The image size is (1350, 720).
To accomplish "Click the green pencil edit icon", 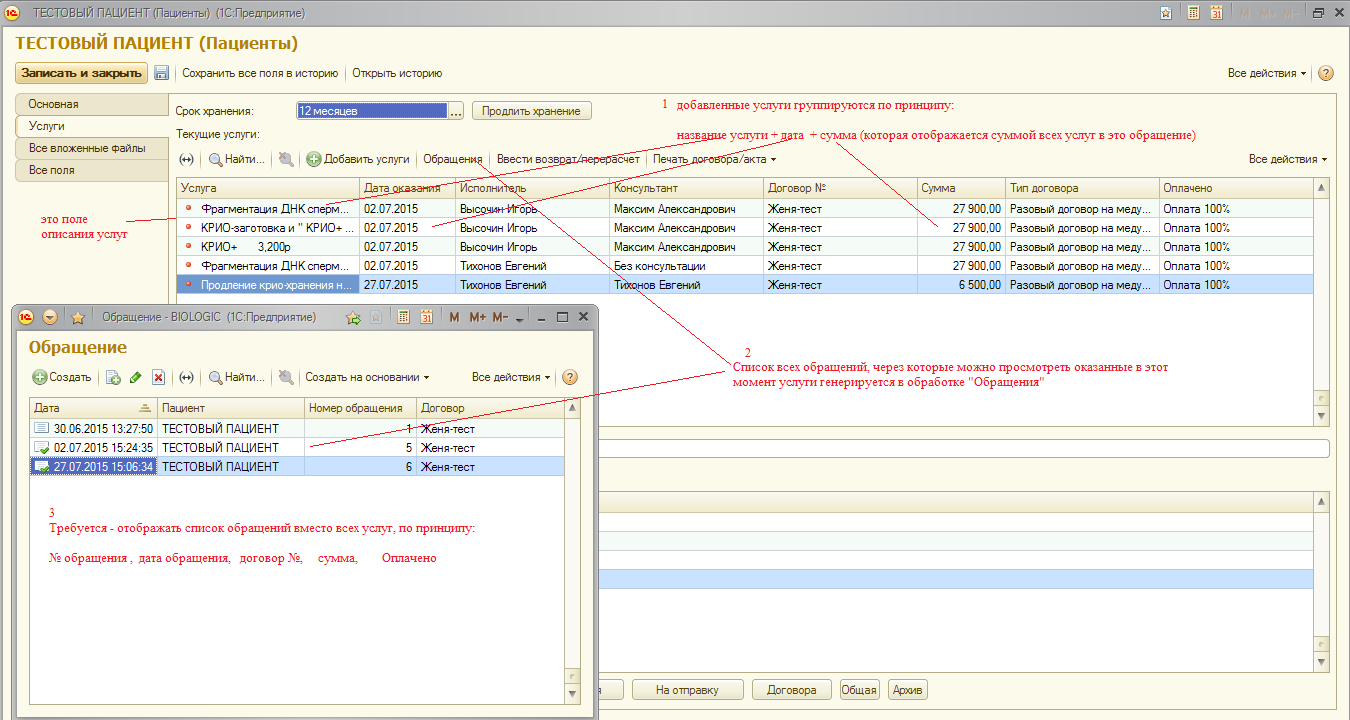I will [136, 377].
